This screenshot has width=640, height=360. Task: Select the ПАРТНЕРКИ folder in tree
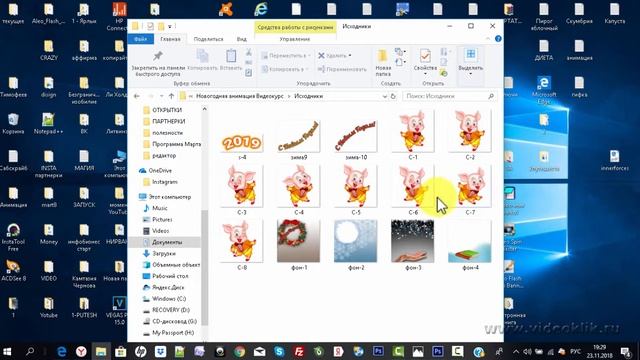click(x=169, y=121)
